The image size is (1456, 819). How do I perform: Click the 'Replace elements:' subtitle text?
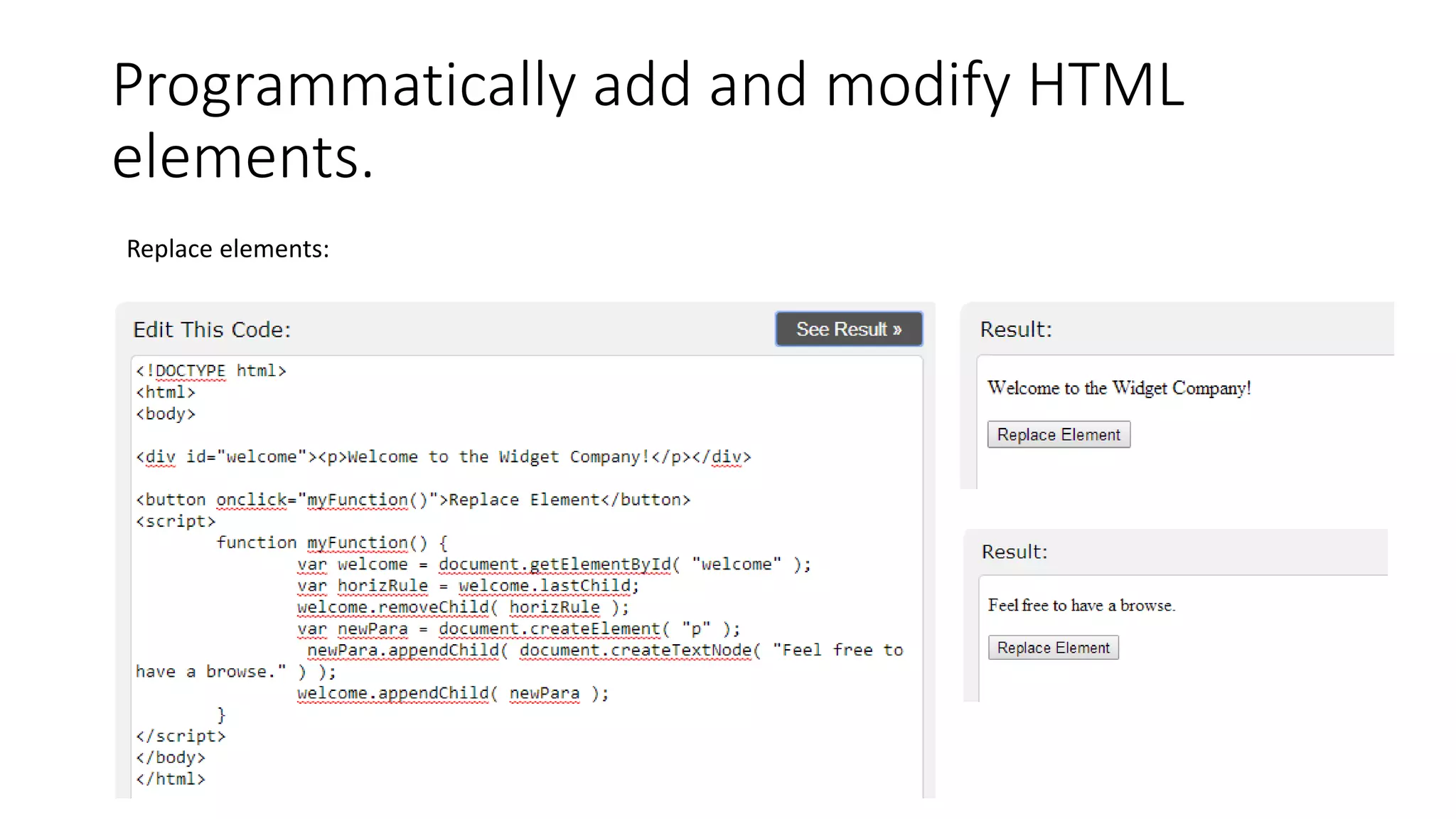click(227, 249)
